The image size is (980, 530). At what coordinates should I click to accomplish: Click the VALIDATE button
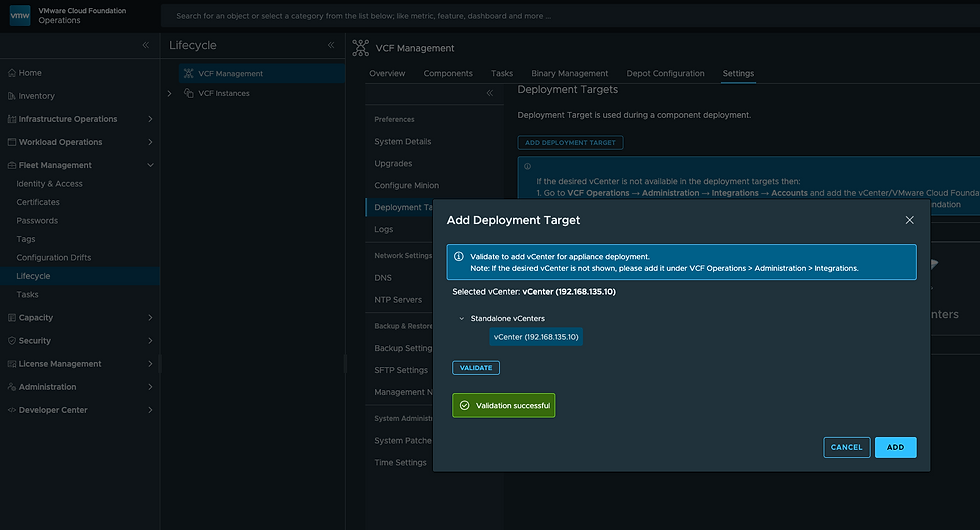point(476,368)
